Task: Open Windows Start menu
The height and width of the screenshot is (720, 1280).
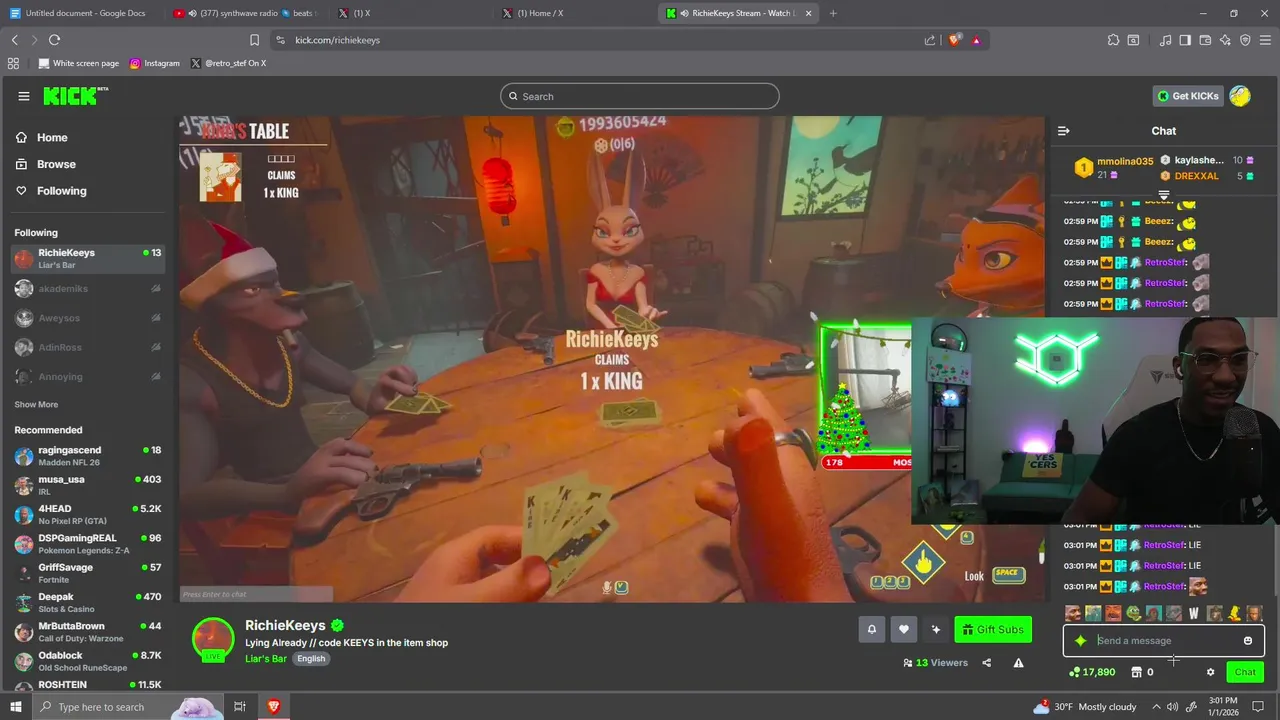Action: coord(15,707)
